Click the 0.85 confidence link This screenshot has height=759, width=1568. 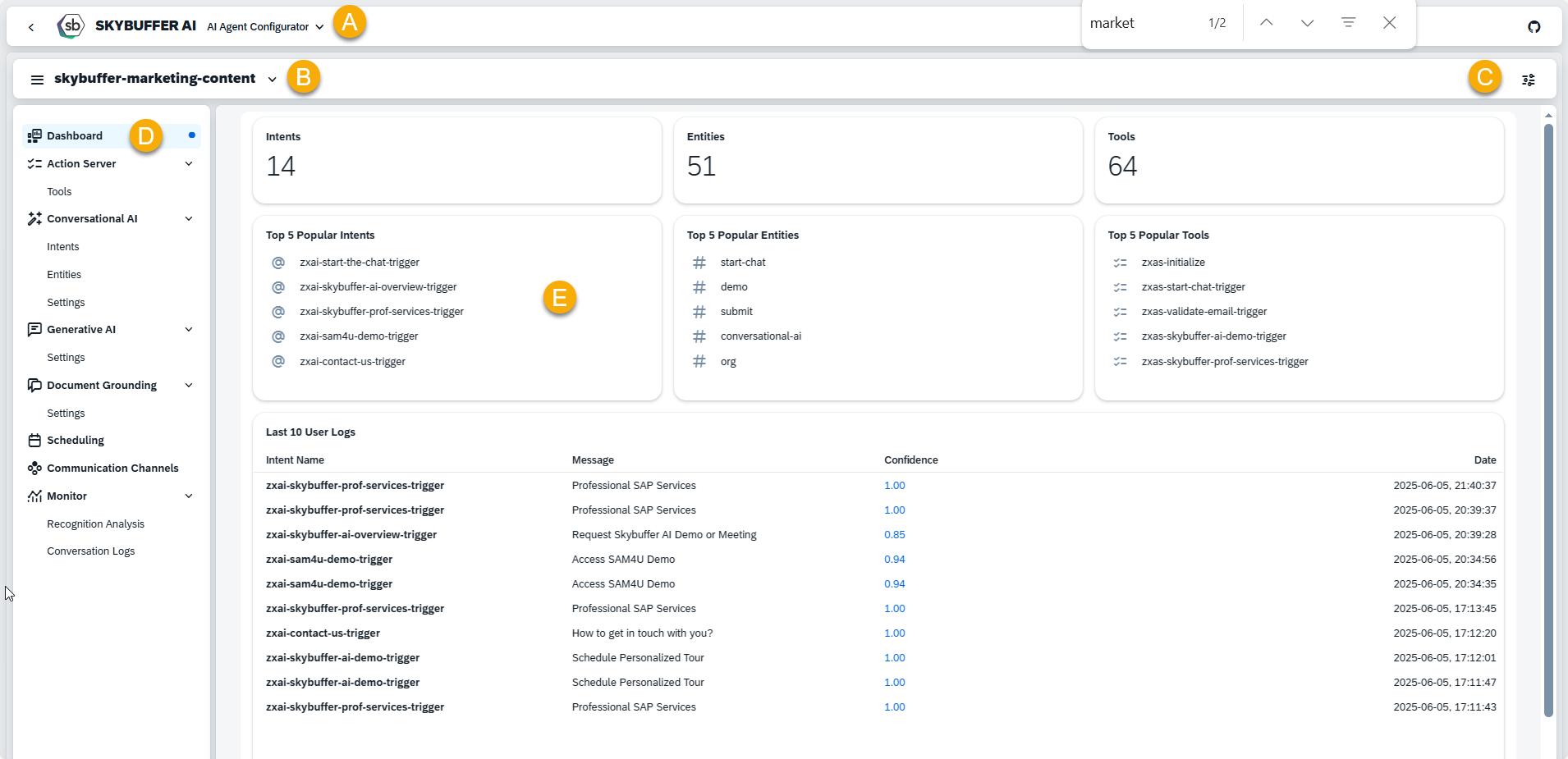click(x=894, y=535)
